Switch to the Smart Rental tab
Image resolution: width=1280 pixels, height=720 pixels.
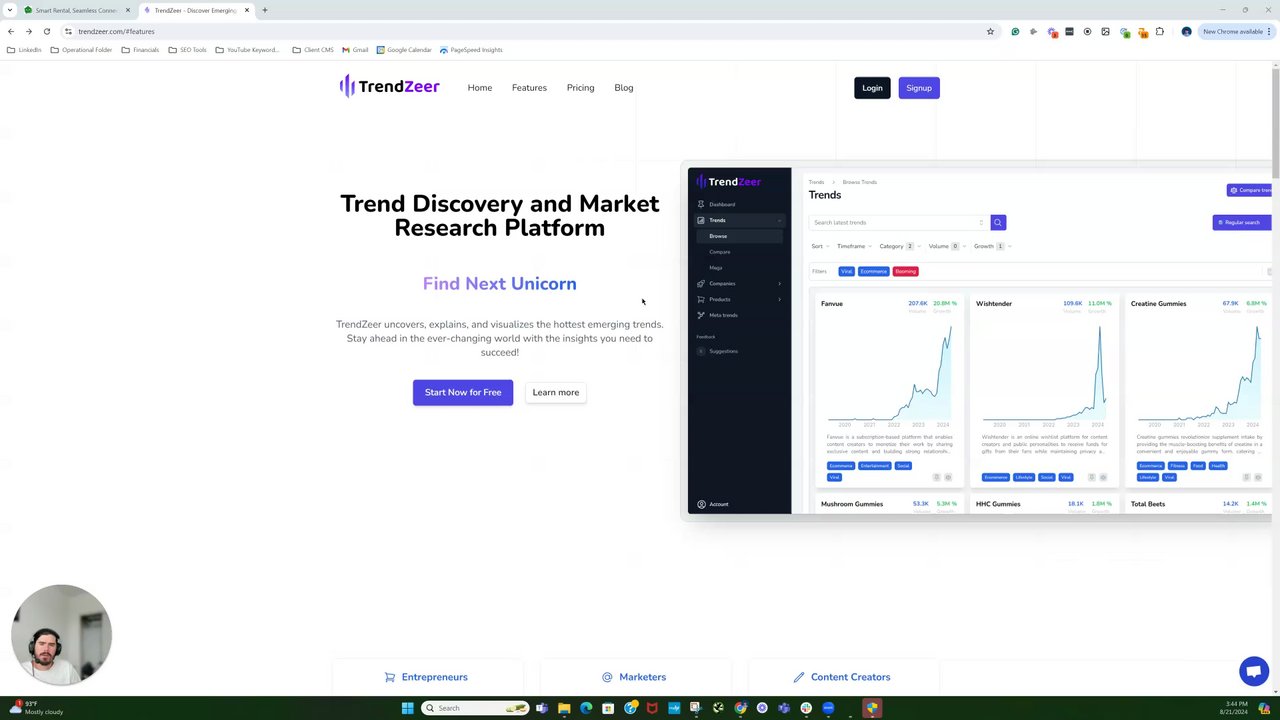78,10
